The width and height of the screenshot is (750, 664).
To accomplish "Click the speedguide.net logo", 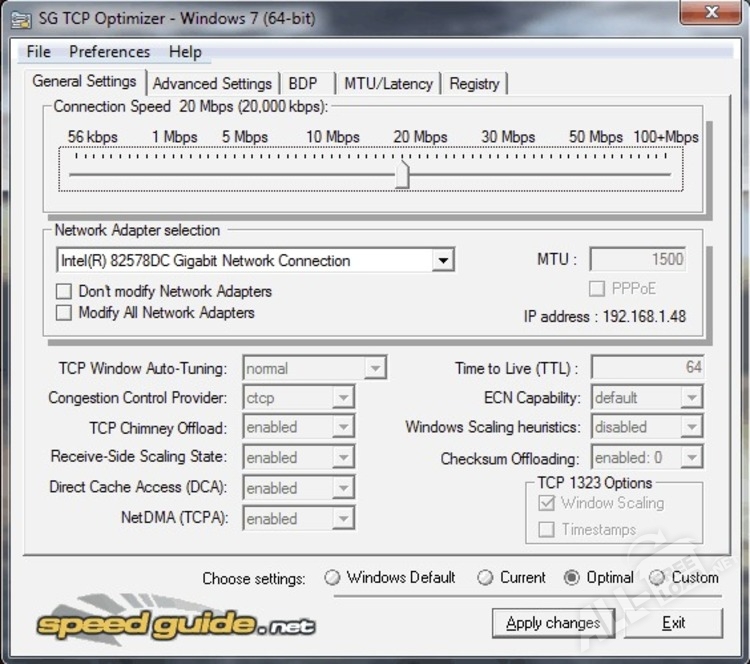I will [176, 625].
